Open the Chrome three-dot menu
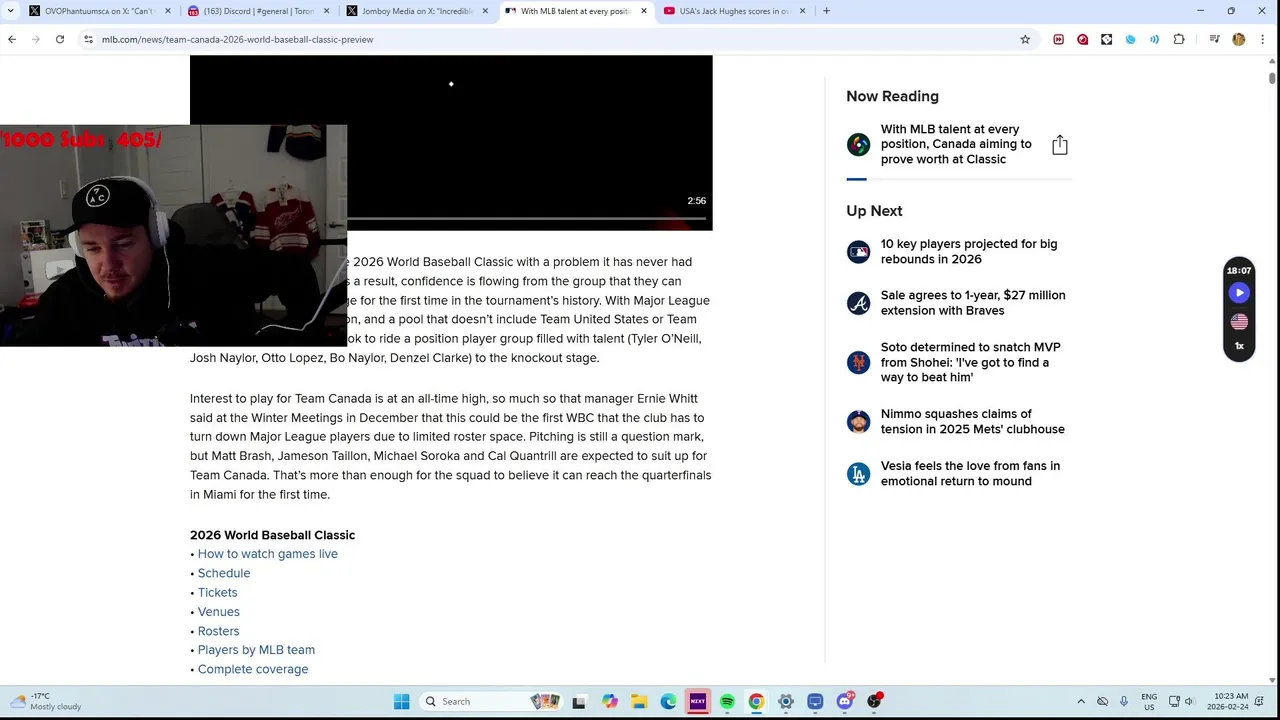The width and height of the screenshot is (1280, 720). pos(1263,39)
